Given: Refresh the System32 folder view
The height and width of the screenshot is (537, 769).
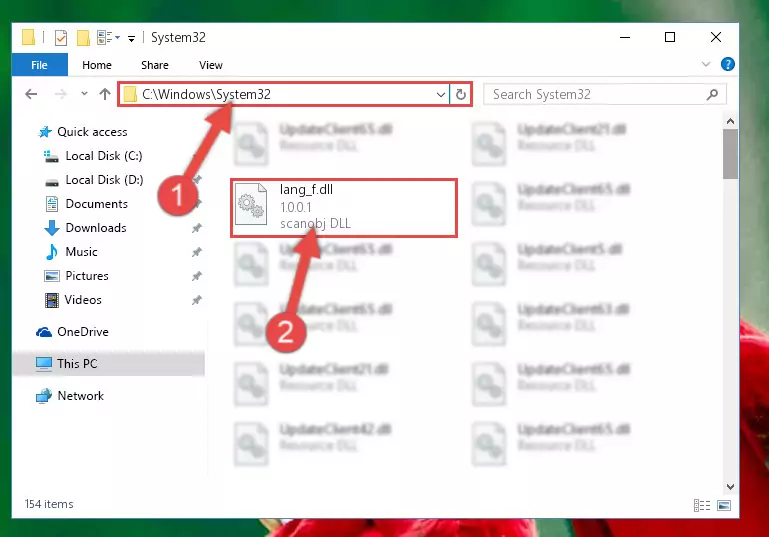Looking at the screenshot, I should coord(461,94).
